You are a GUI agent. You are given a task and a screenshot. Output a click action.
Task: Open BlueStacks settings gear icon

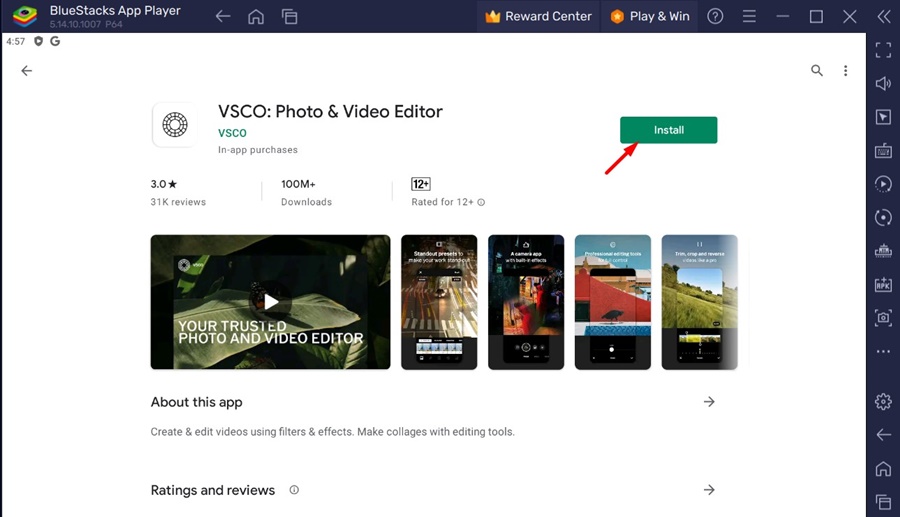tap(883, 401)
